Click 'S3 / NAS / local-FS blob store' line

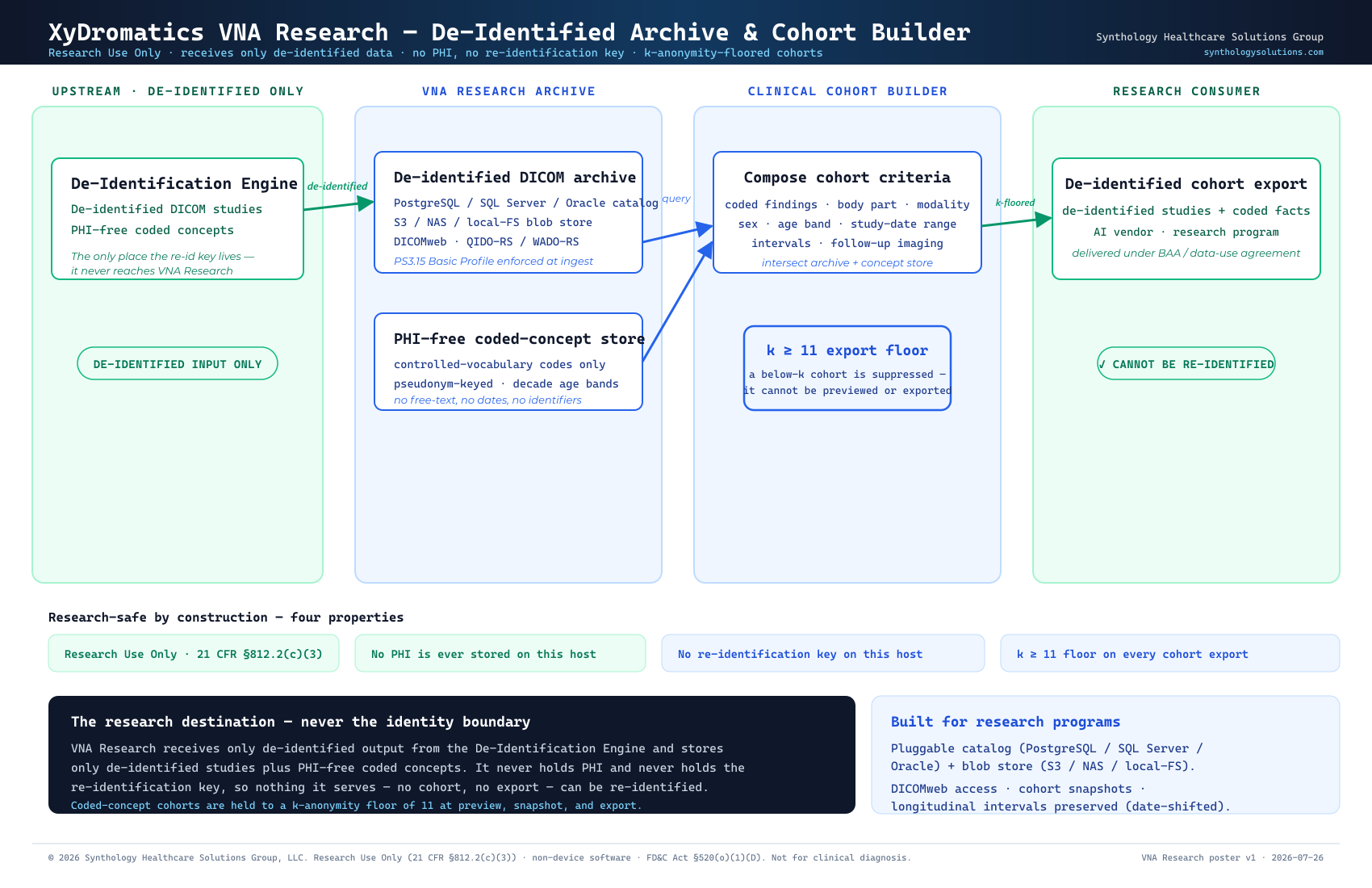[493, 223]
